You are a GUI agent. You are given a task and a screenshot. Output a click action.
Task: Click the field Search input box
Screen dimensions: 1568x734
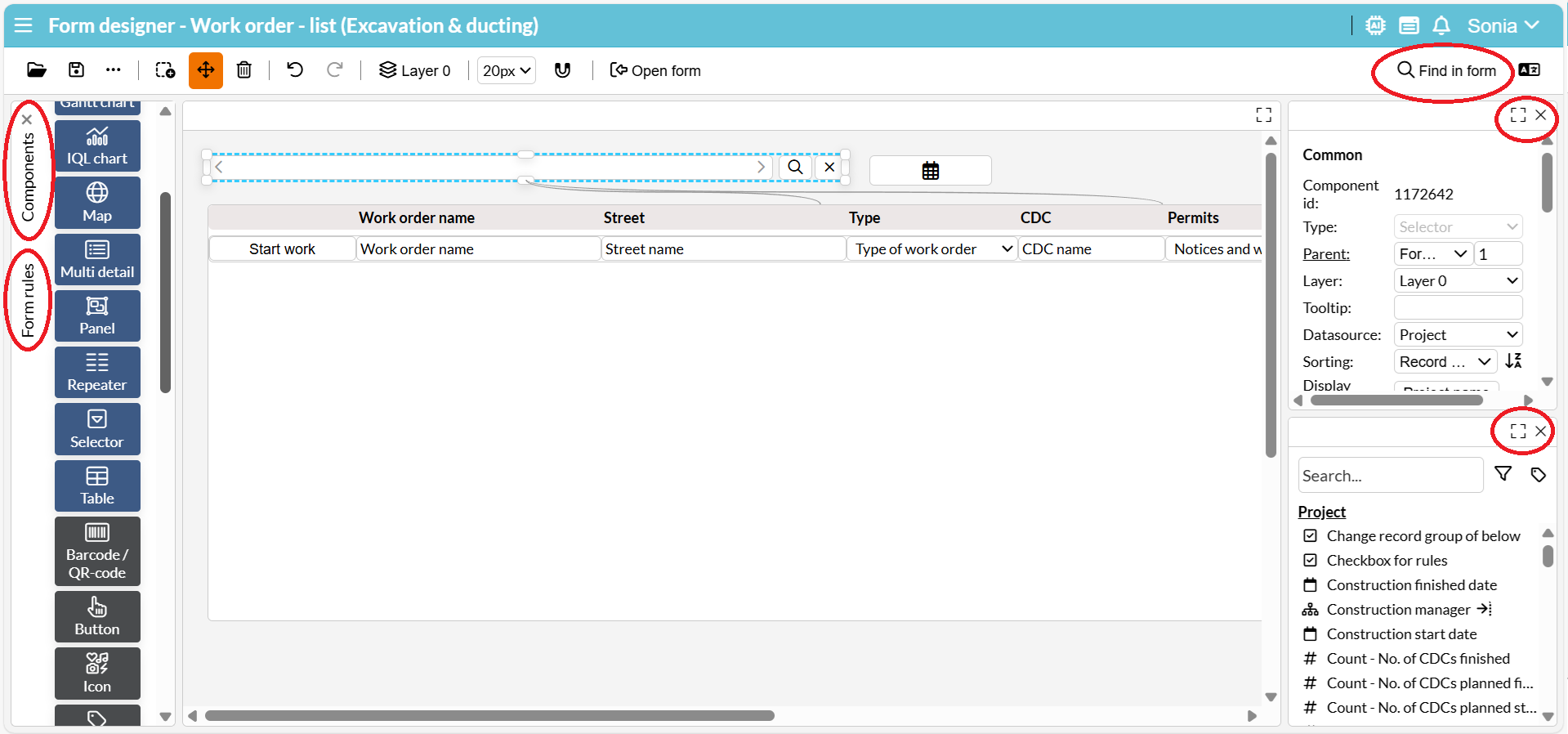point(1390,476)
